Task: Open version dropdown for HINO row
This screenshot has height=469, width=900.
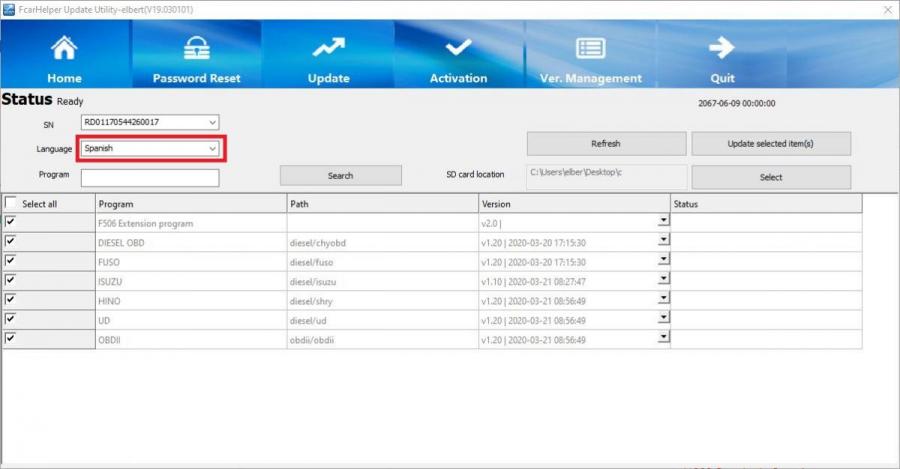Action: pyautogui.click(x=663, y=300)
